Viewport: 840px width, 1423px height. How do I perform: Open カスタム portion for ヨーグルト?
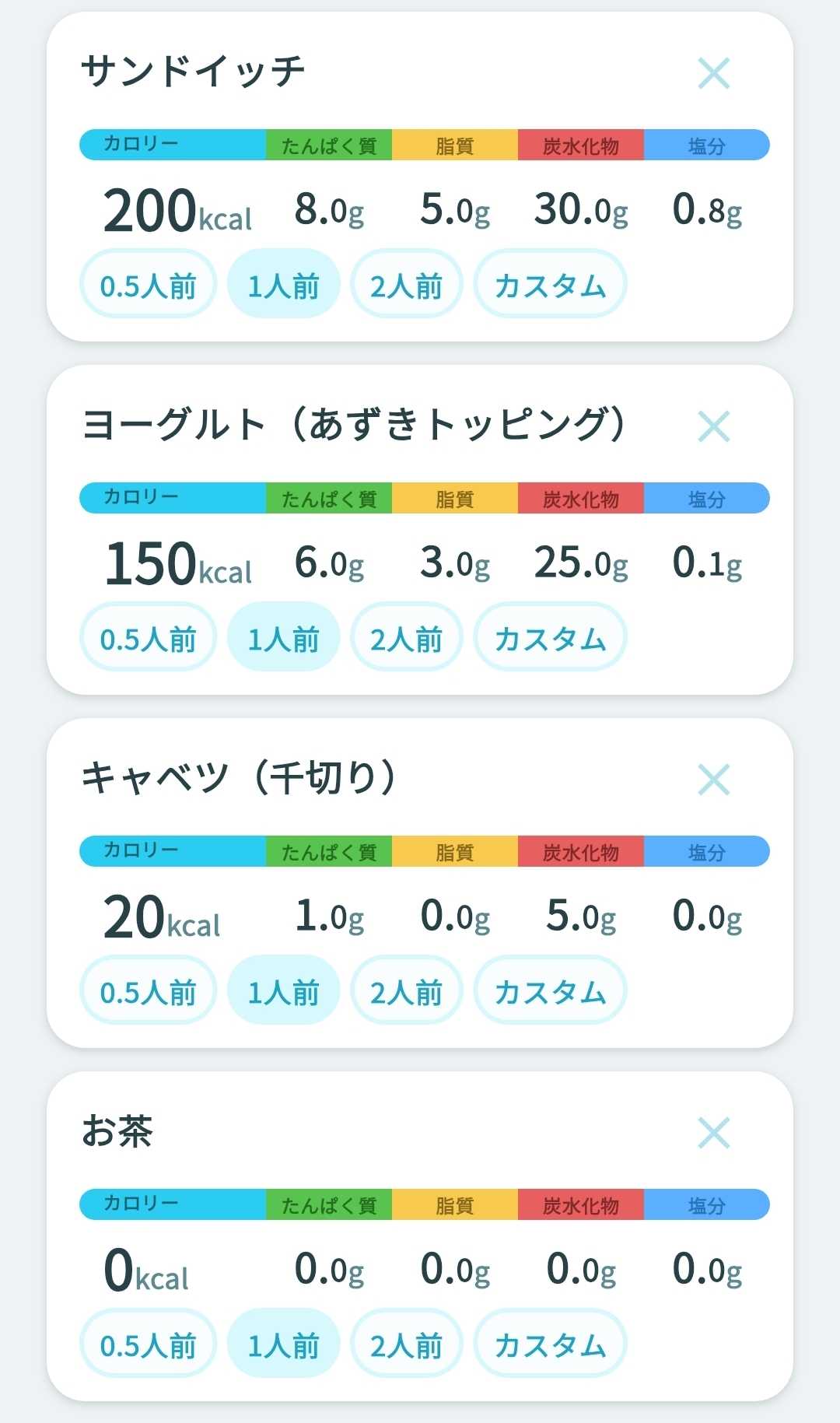click(550, 637)
